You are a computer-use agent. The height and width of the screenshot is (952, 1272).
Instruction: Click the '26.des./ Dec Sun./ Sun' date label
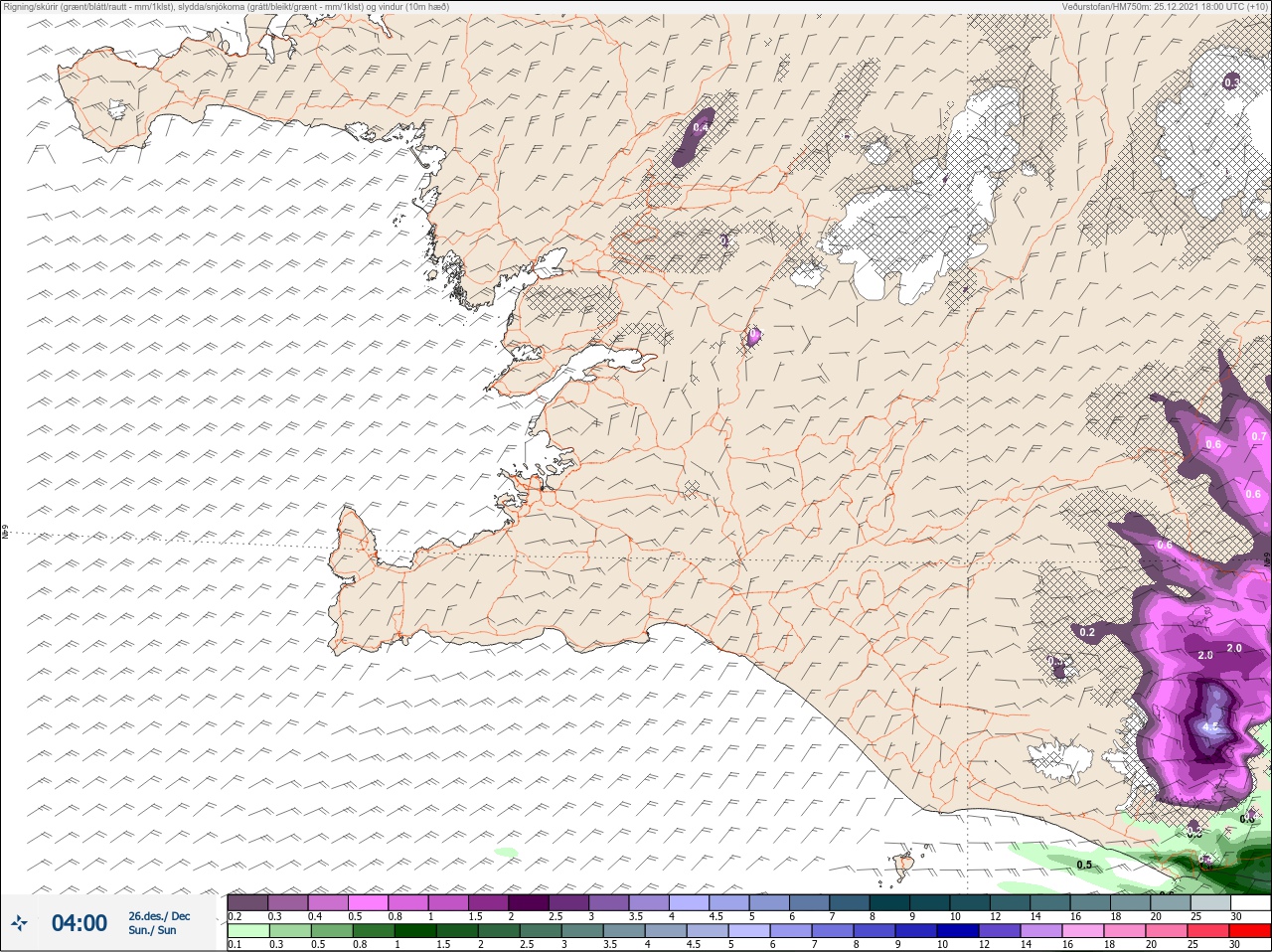pyautogui.click(x=159, y=923)
